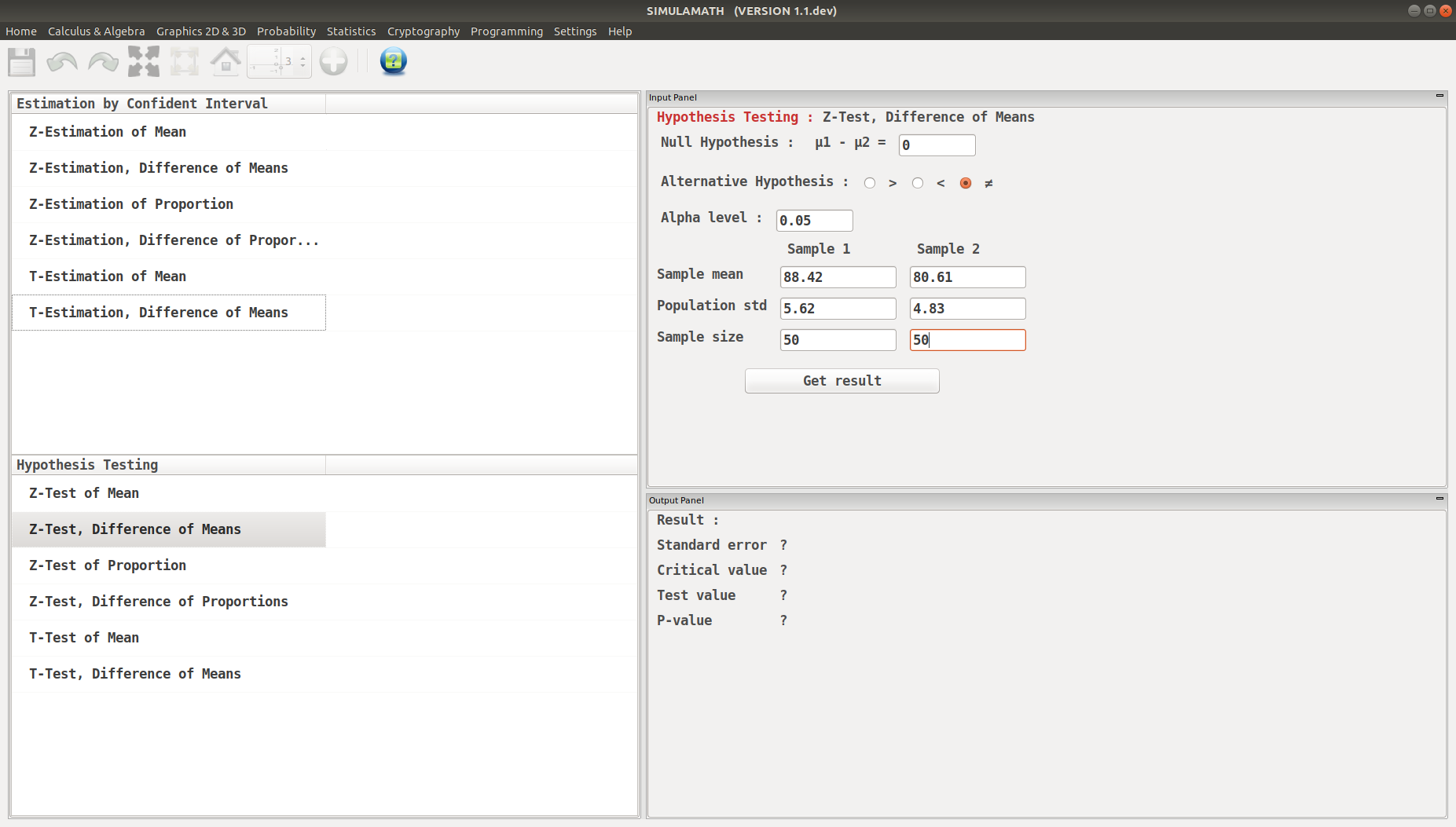Collapse the Input Panel using its minimize mark
The width and height of the screenshot is (1456, 827).
click(x=1439, y=96)
